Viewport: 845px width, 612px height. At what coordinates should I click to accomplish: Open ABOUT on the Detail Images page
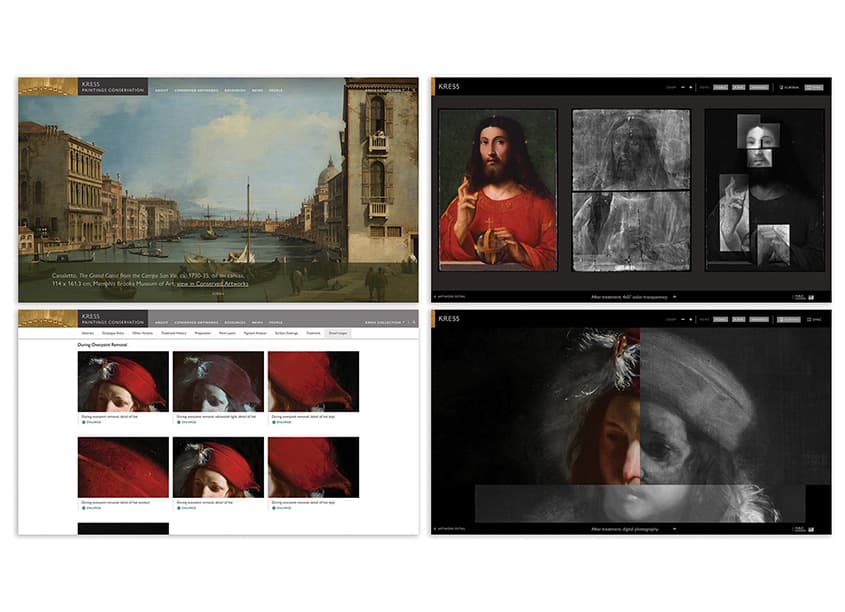coord(162,323)
